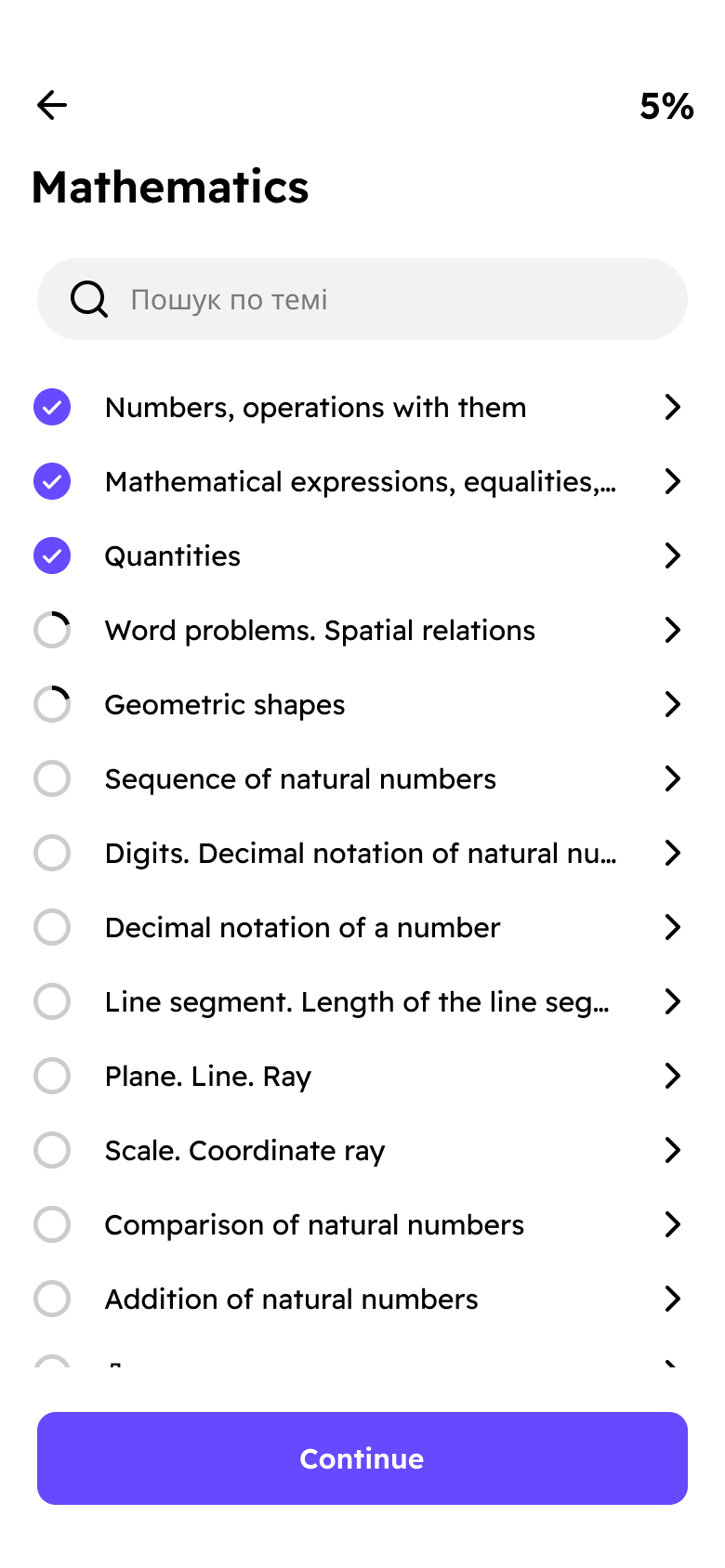Screen dimensions: 725x1568
Task: Open the Line segment topic row
Action: click(357, 1001)
